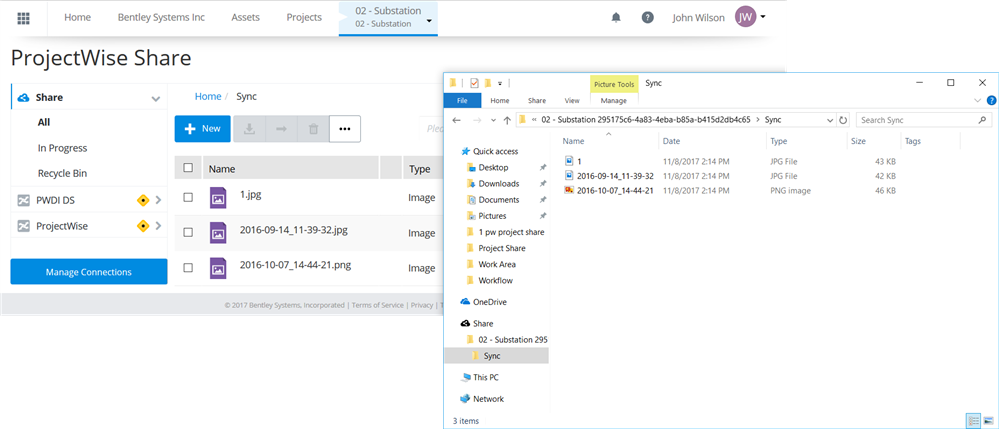This screenshot has width=999, height=429.
Task: Check the box for 2016-10-07_14-44-21.png
Action: coord(188,268)
